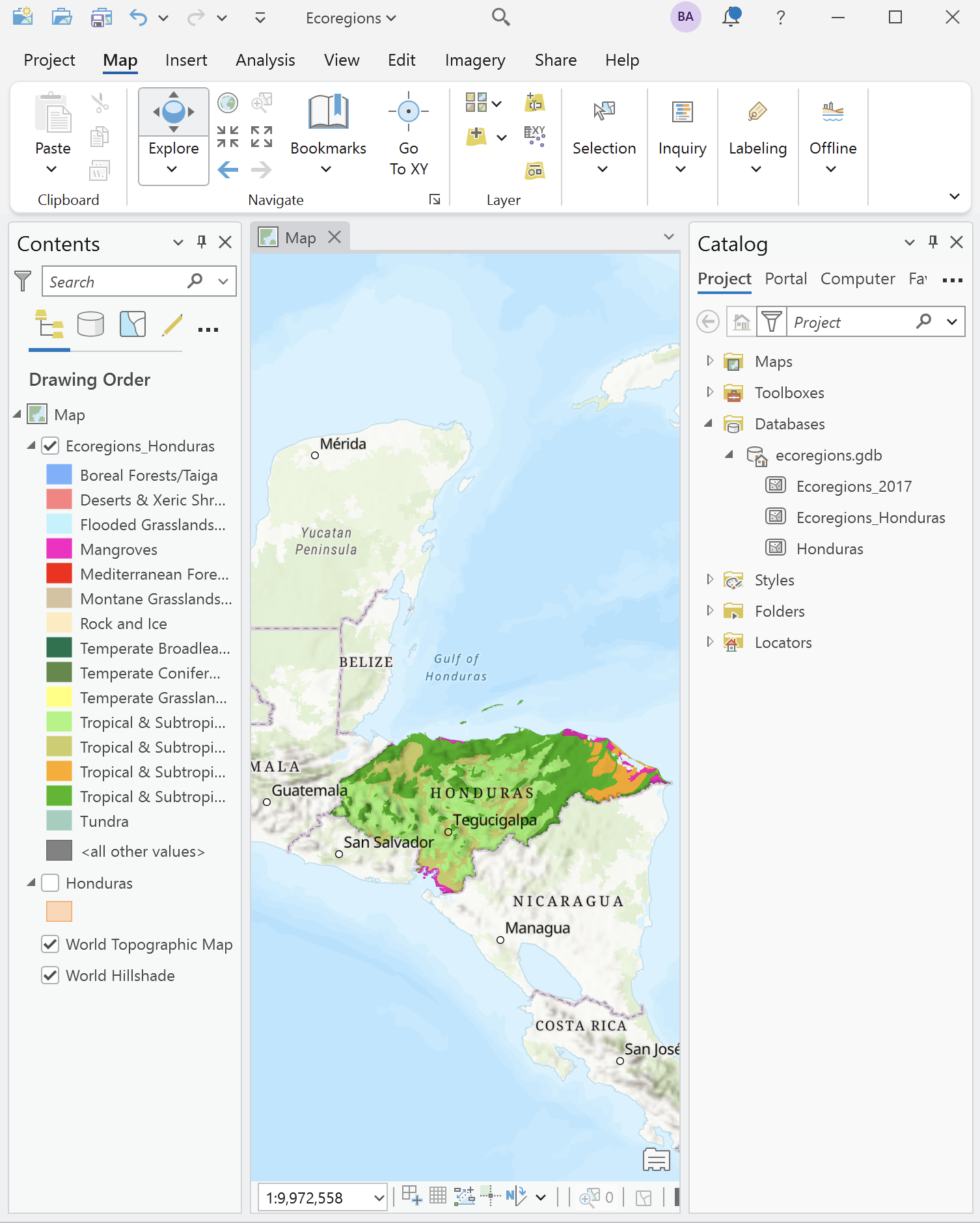The image size is (980, 1223).
Task: Open the Analysis ribbon tab
Action: (x=265, y=60)
